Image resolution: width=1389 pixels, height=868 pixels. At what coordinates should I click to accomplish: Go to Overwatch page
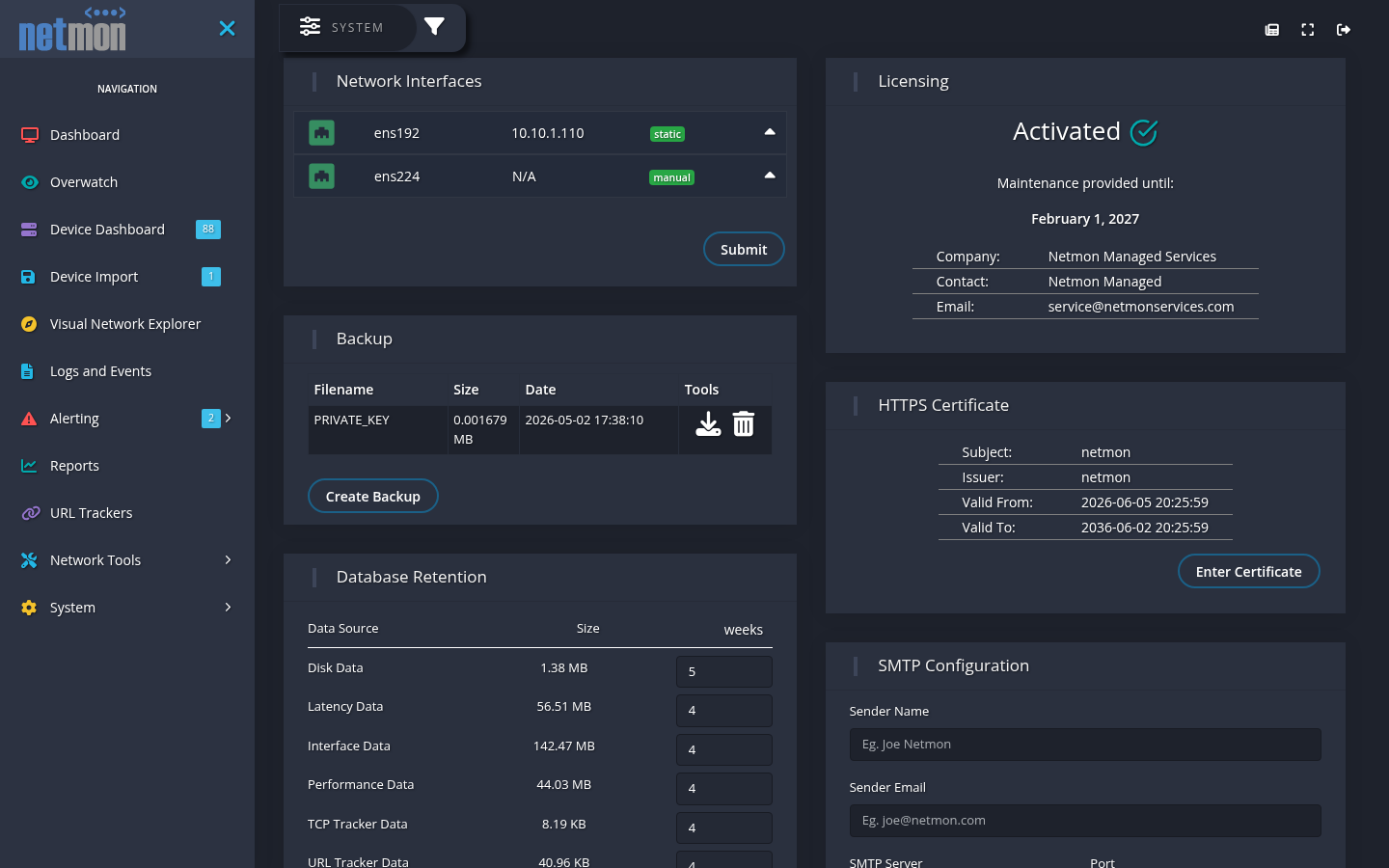(x=84, y=182)
